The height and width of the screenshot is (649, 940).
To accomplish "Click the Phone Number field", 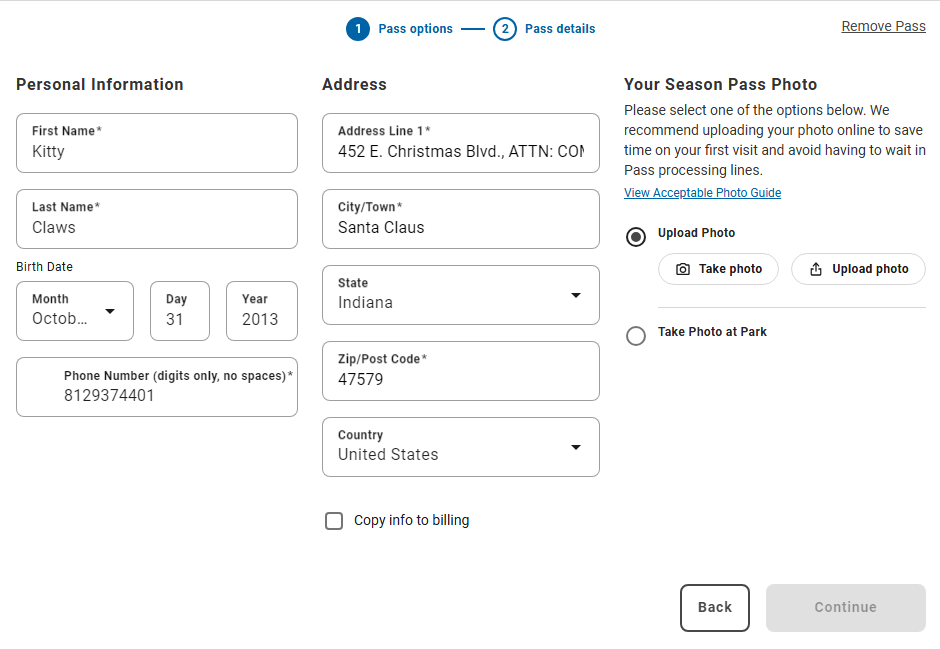I will (170, 395).
